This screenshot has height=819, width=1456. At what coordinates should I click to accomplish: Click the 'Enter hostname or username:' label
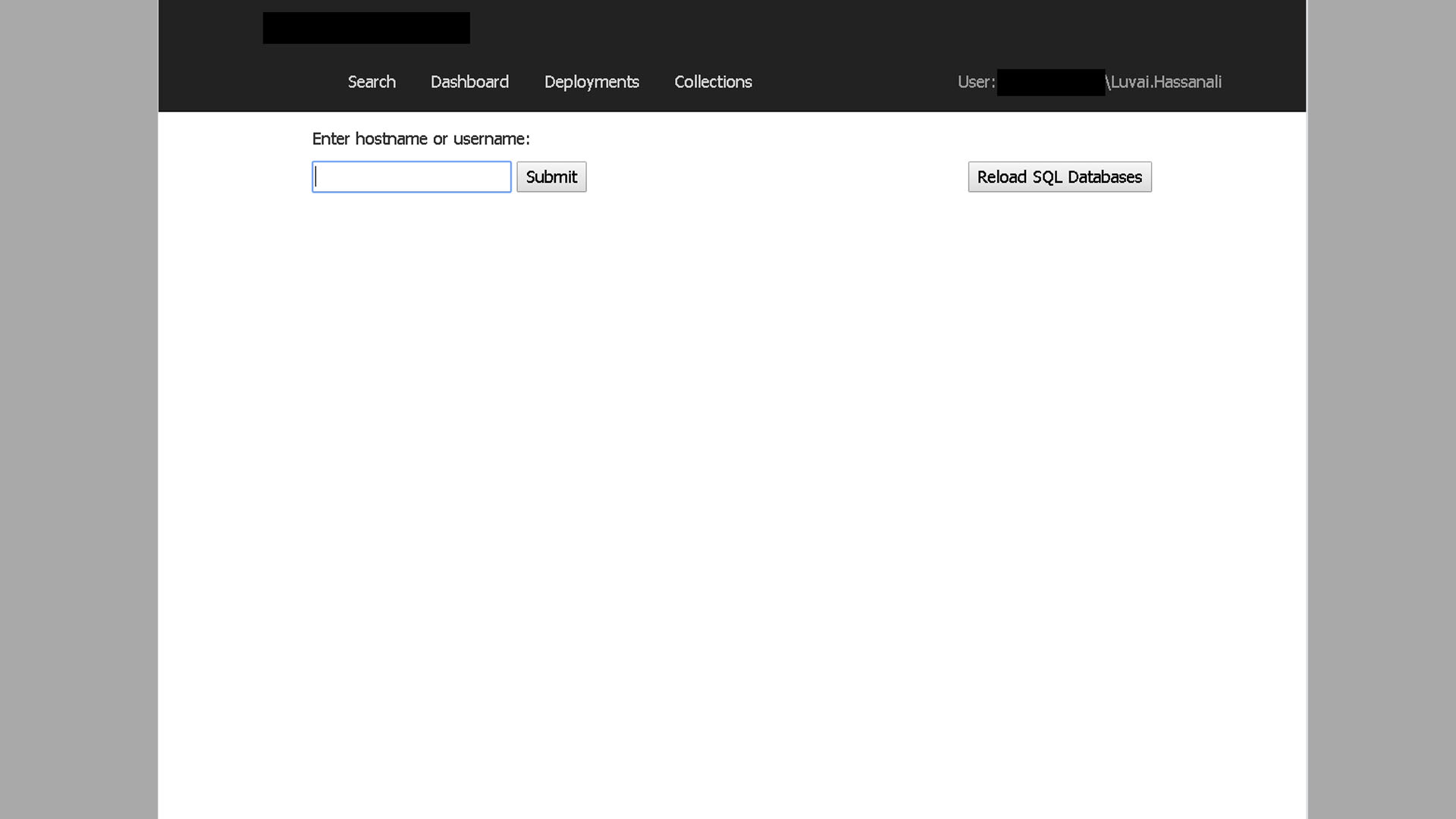tap(421, 139)
